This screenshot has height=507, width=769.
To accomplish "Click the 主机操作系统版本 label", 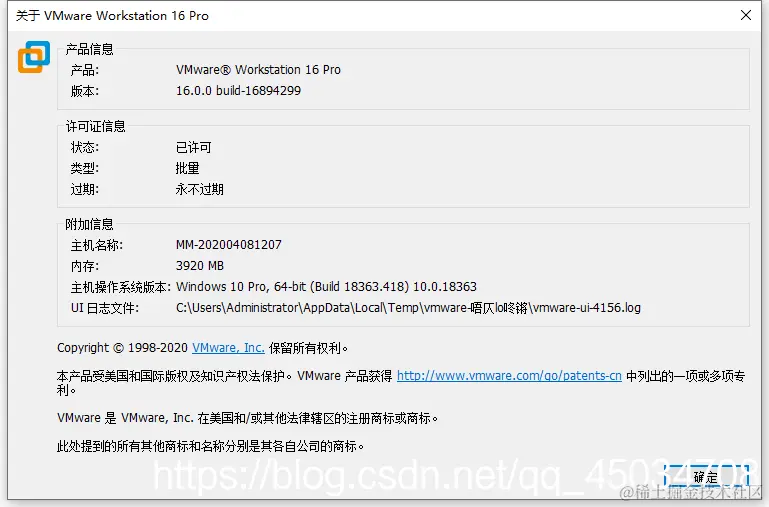I will coord(121,287).
